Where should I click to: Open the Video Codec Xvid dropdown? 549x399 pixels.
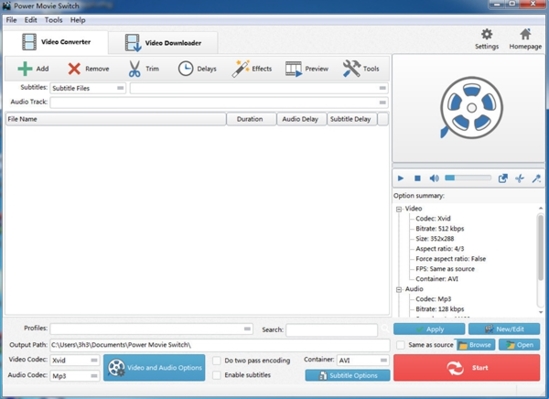click(x=75, y=360)
